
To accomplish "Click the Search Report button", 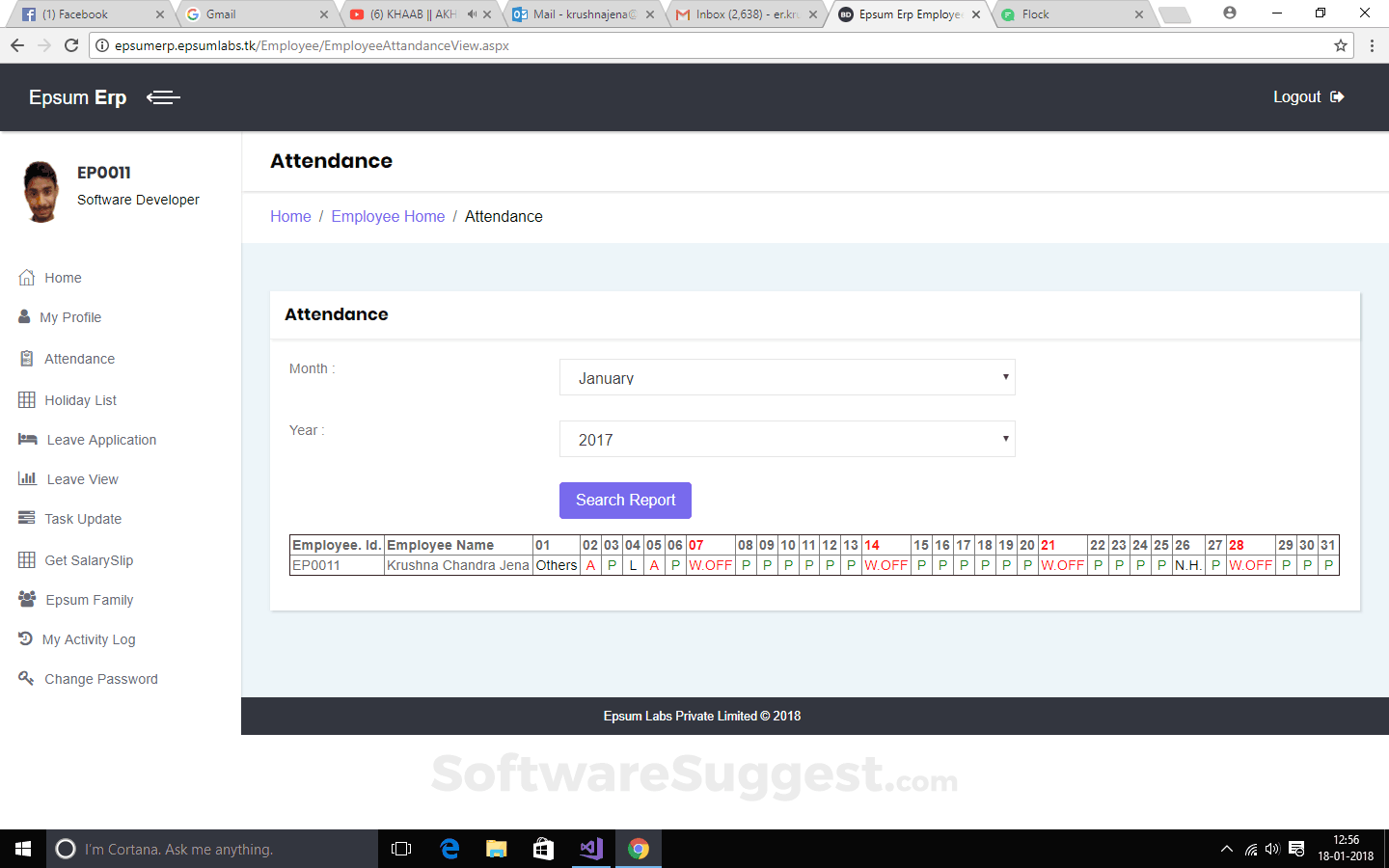I will tap(625, 500).
